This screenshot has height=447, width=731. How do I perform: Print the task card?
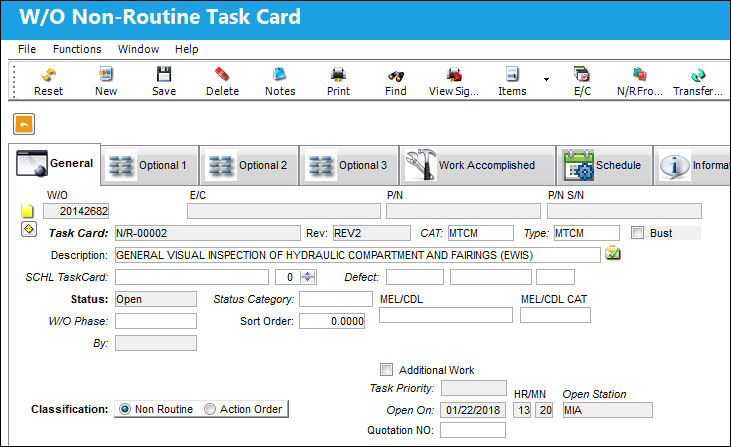pyautogui.click(x=338, y=81)
